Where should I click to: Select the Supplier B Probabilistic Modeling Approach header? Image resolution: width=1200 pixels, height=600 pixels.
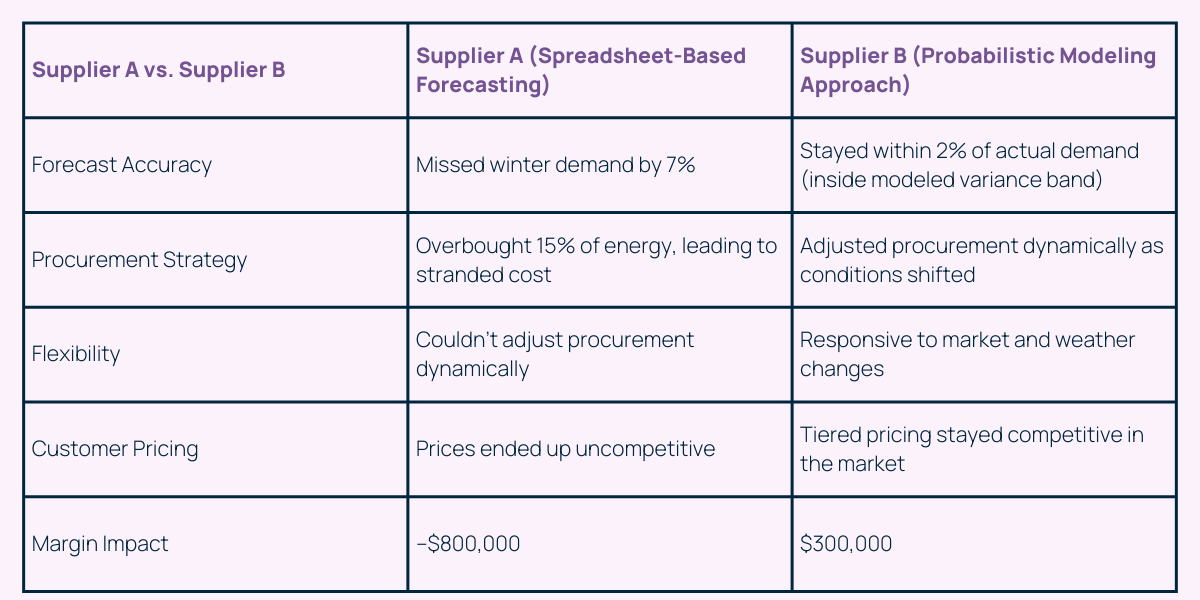point(978,70)
